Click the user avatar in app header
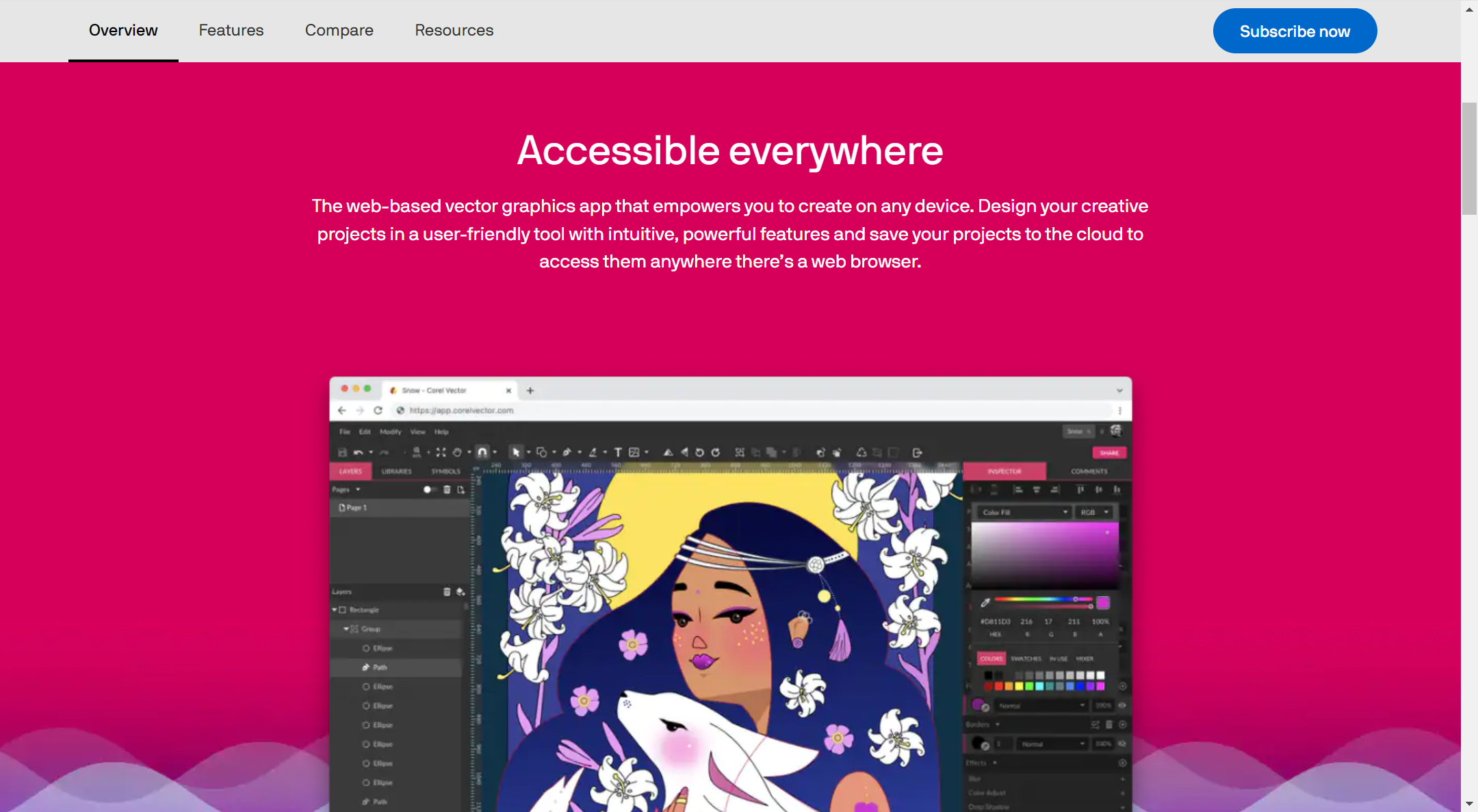Image resolution: width=1478 pixels, height=812 pixels. click(1117, 431)
